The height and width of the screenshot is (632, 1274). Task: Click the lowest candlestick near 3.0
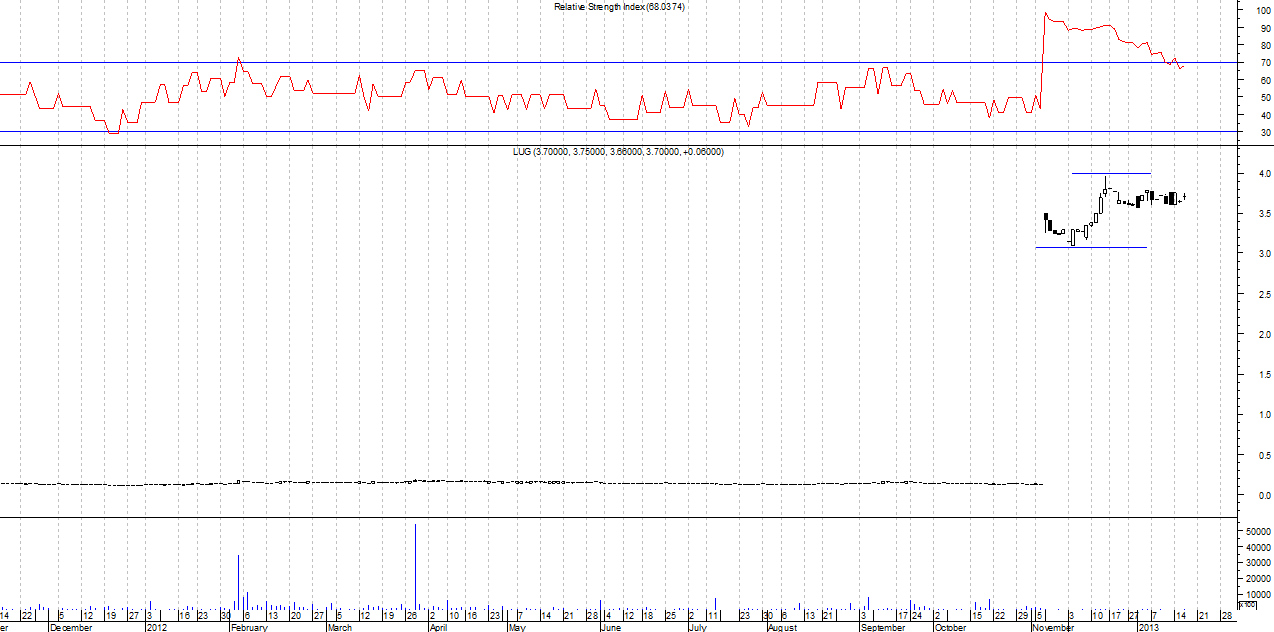pyautogui.click(x=1071, y=238)
